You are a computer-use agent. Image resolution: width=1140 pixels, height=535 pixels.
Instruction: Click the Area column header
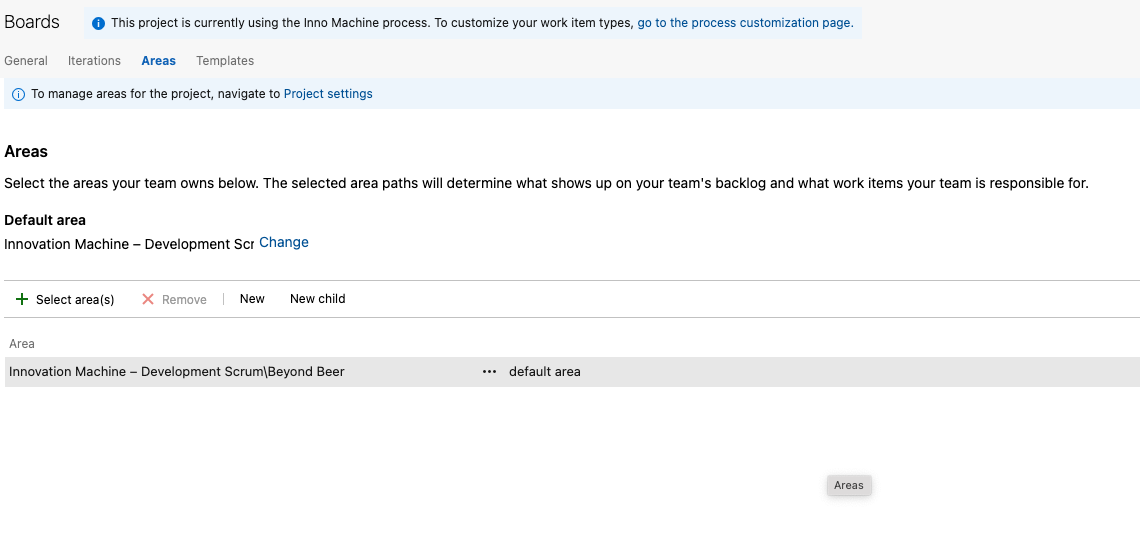22,344
